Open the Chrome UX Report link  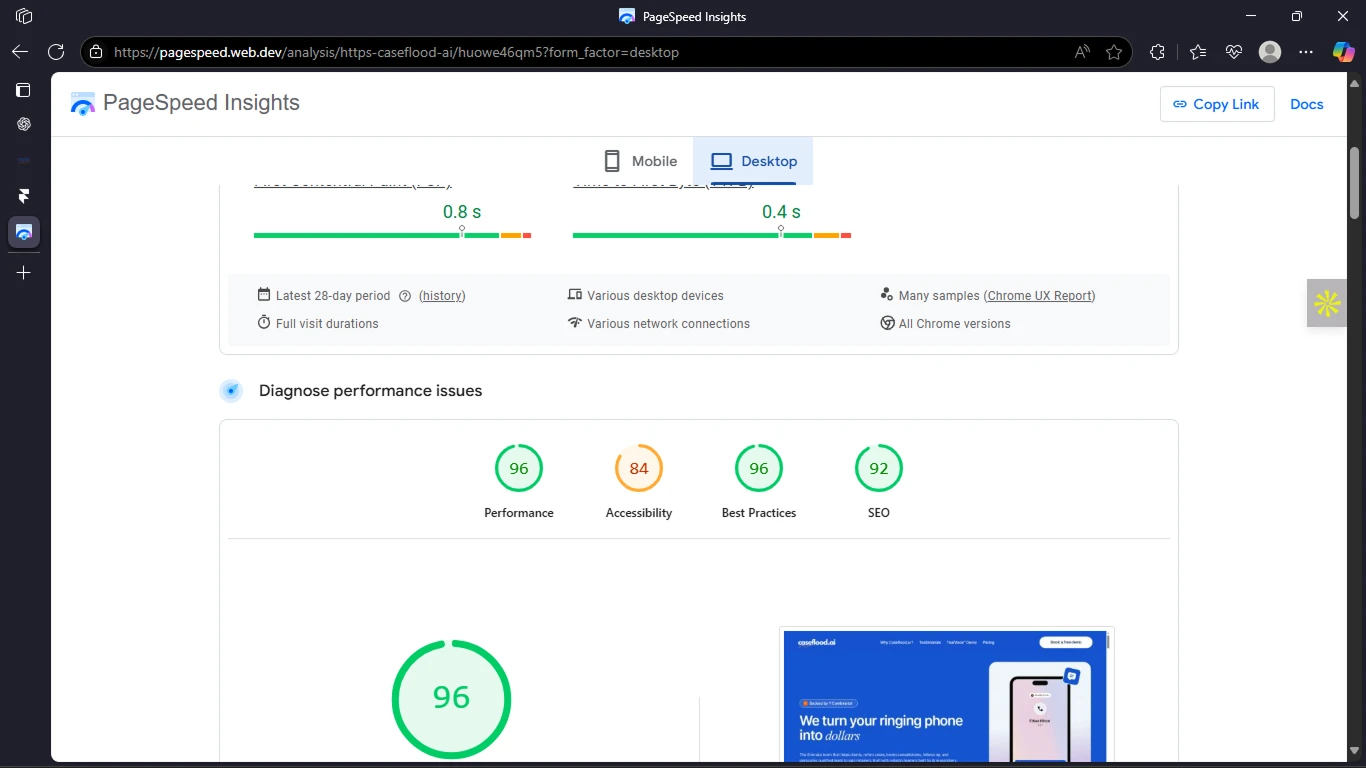click(x=1039, y=296)
